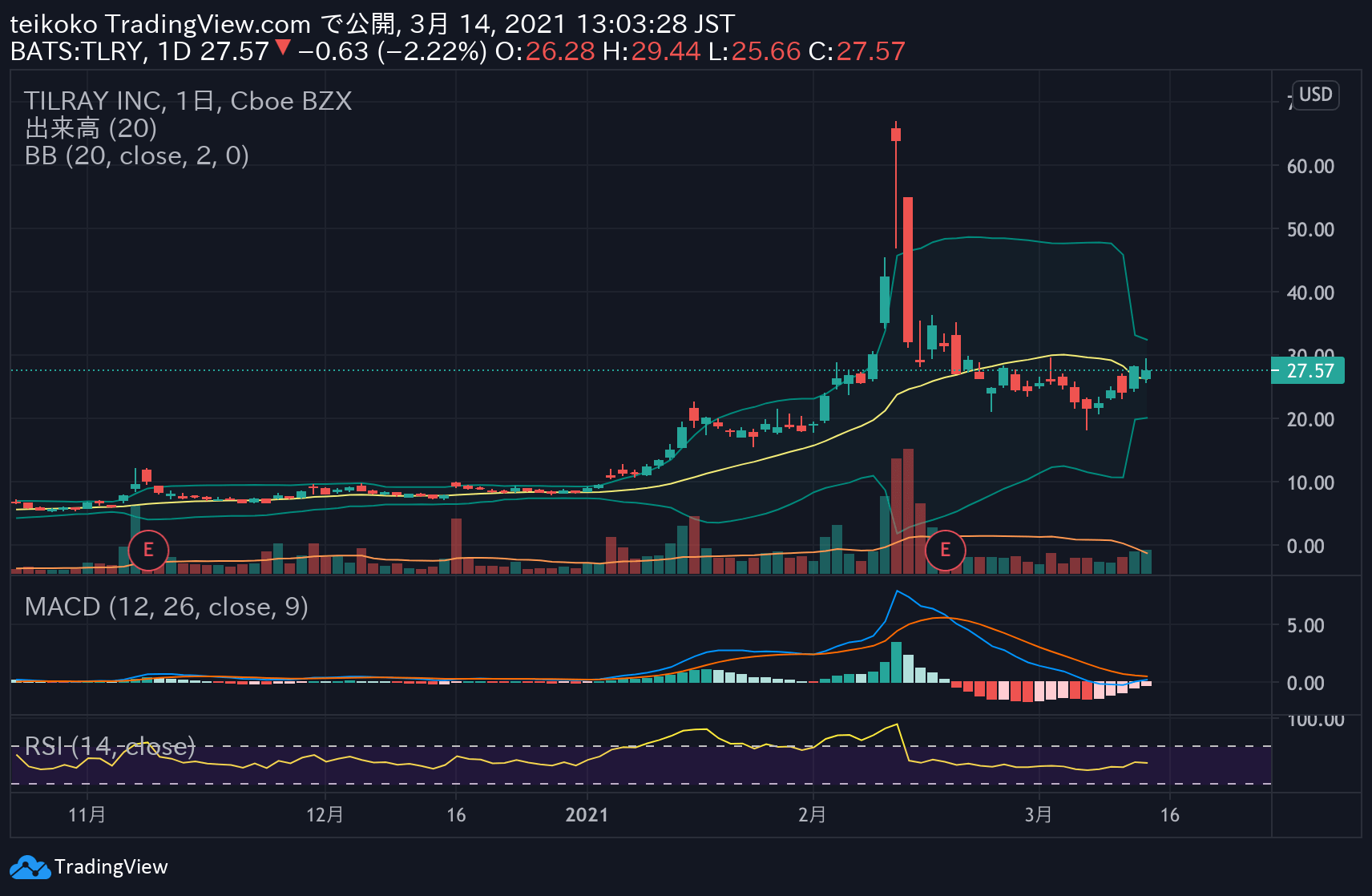The width and height of the screenshot is (1372, 896).
Task: Click the 5.00 MACD axis label
Action: click(1305, 626)
